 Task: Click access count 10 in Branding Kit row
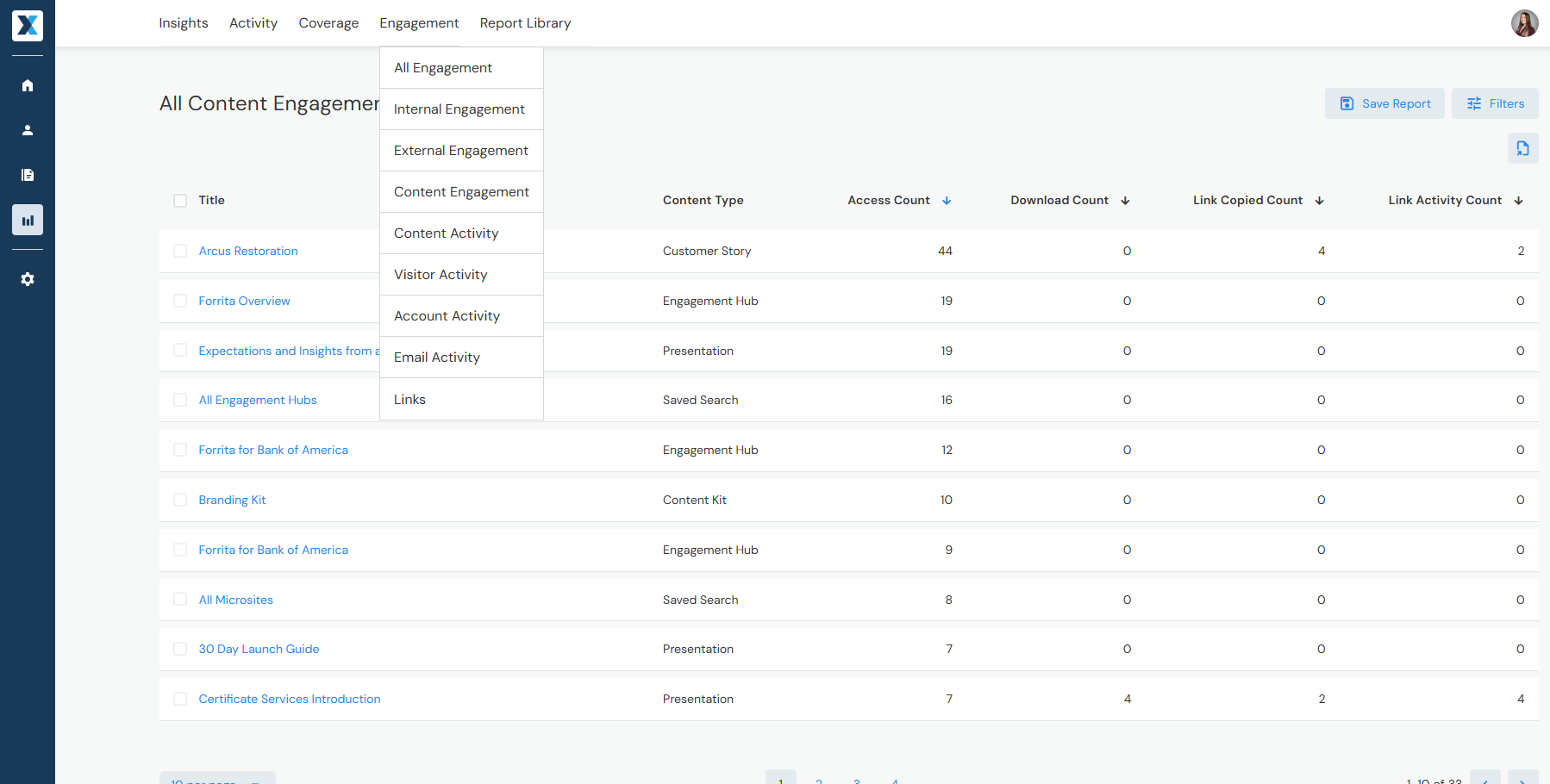pos(947,500)
